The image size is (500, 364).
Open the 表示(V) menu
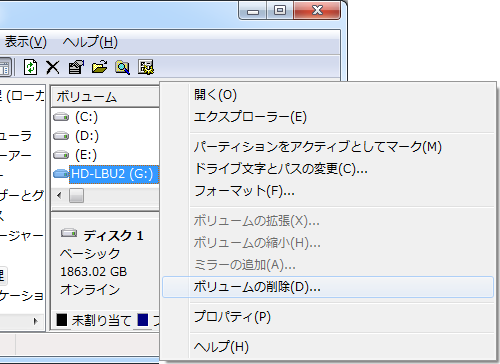pos(25,42)
